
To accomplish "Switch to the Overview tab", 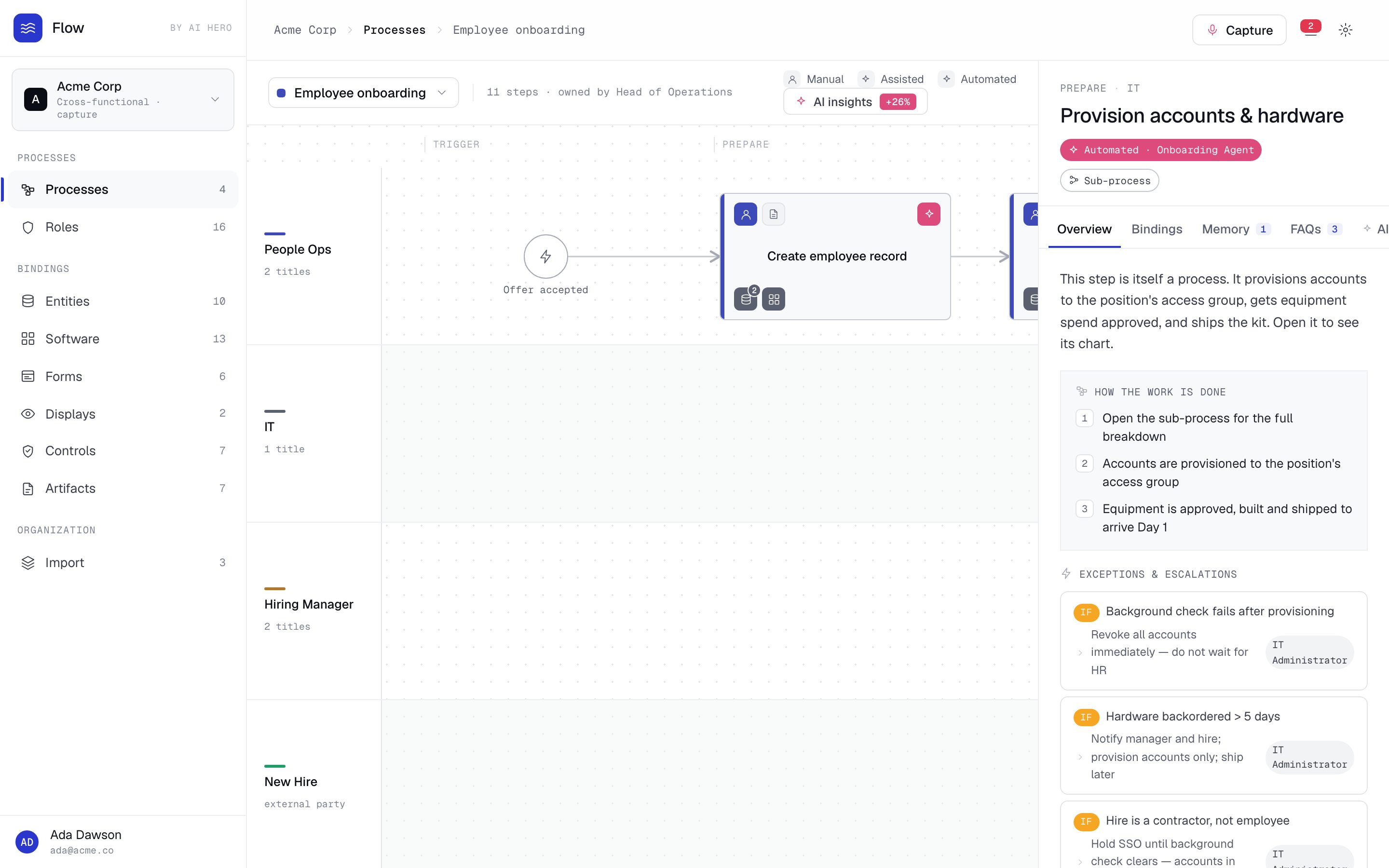I will pos(1084,229).
